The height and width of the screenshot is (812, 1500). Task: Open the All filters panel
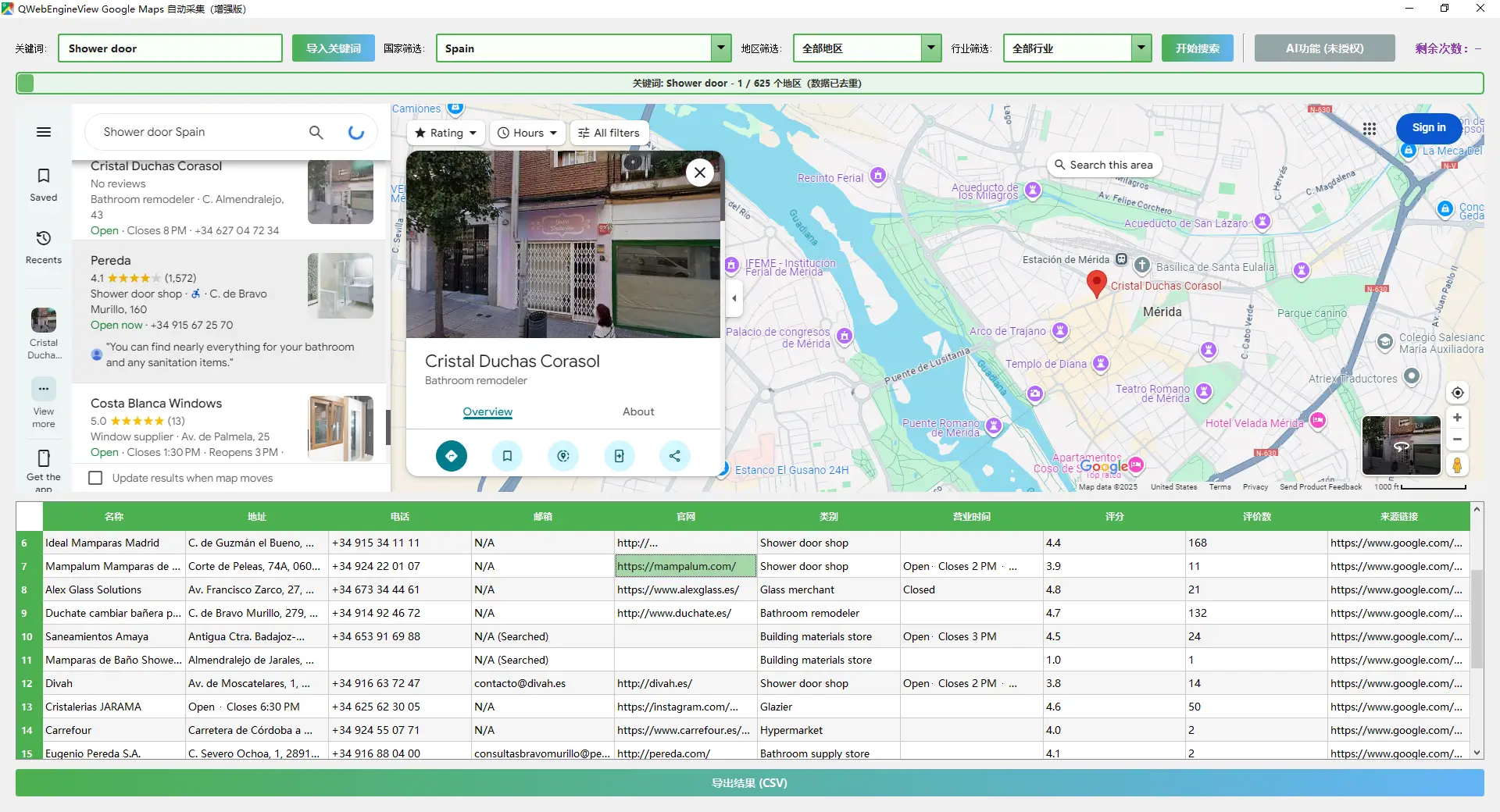tap(609, 133)
